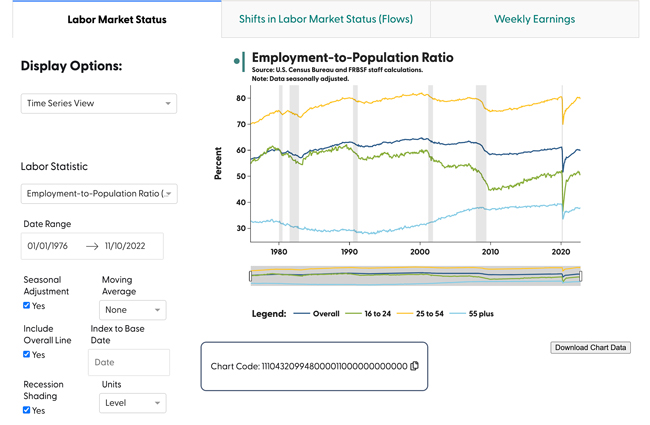650x425 pixels.
Task: Open the Employment-to-Population Ratio statistic dropdown
Action: (99, 194)
